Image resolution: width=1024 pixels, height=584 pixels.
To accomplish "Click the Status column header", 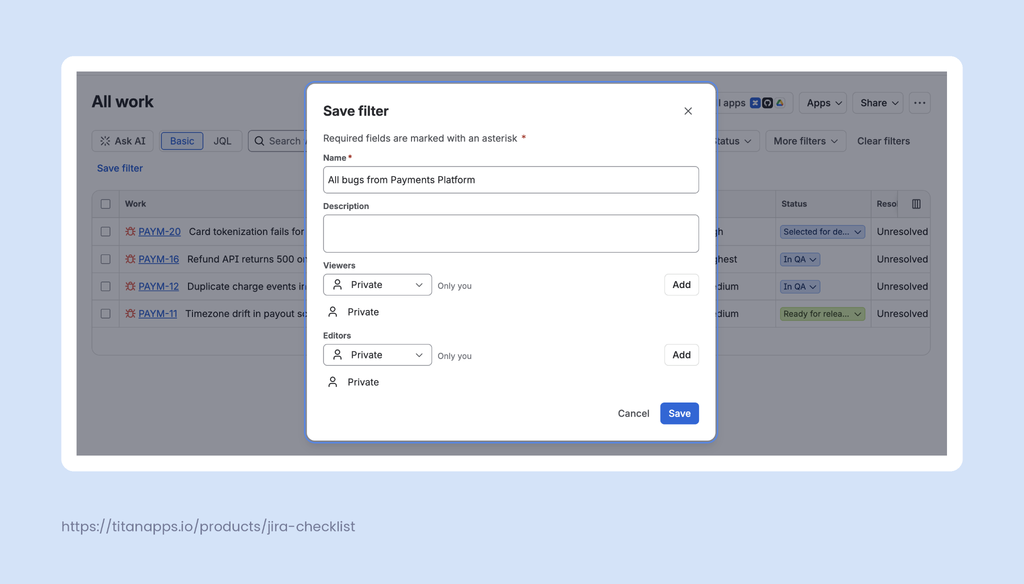I will tap(794, 204).
